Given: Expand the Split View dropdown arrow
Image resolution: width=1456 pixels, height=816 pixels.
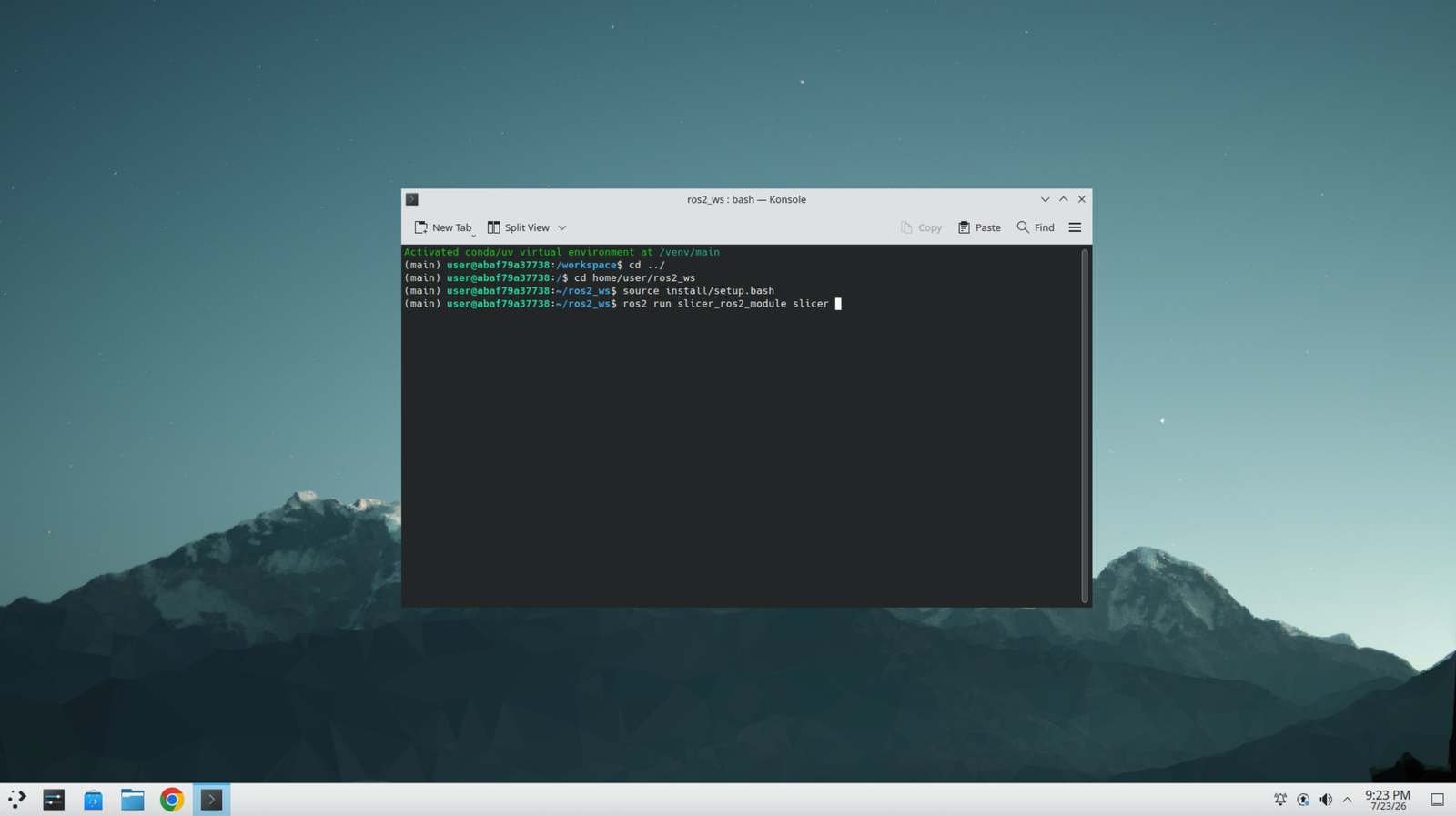Looking at the screenshot, I should [562, 227].
